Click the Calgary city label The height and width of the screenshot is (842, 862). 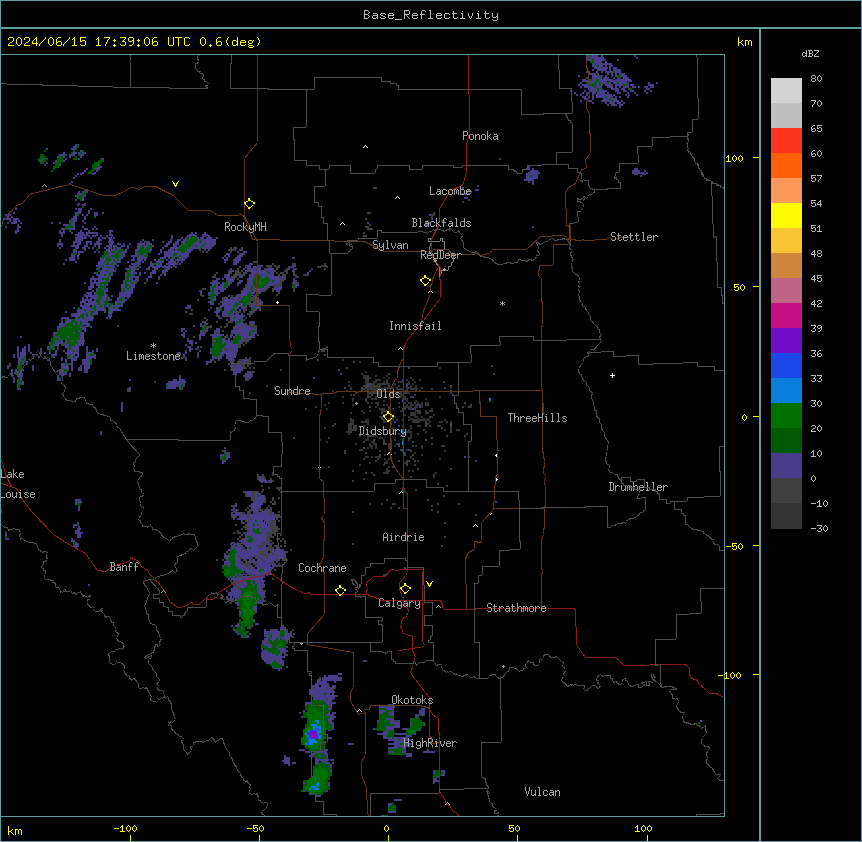tap(399, 603)
